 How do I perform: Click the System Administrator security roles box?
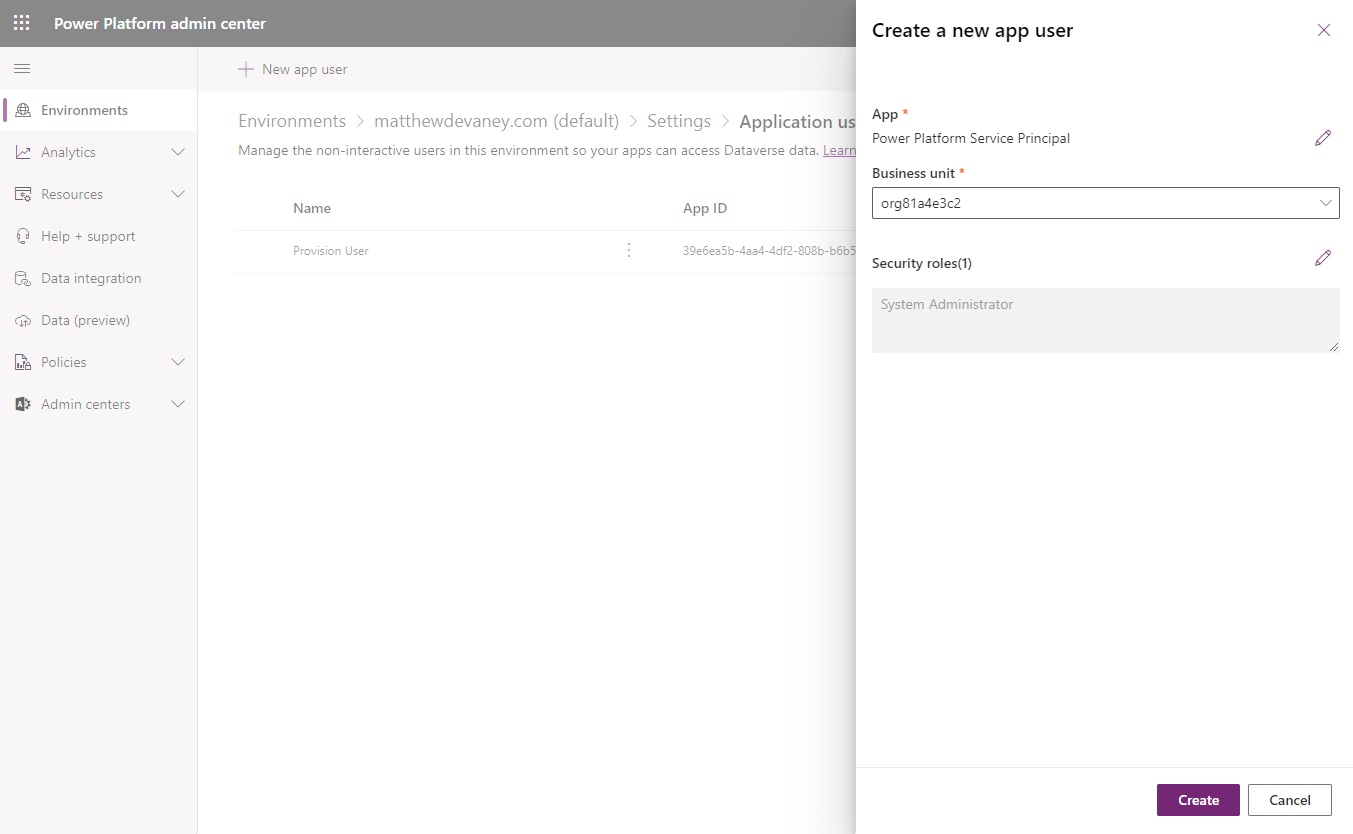1105,320
